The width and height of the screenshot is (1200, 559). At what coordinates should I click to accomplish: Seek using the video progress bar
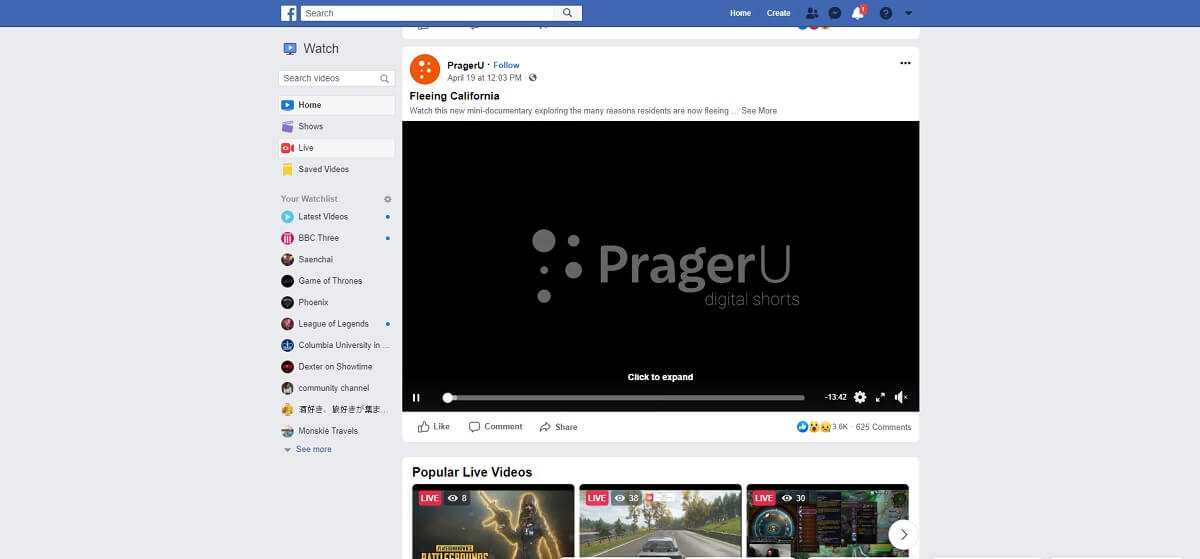point(625,397)
